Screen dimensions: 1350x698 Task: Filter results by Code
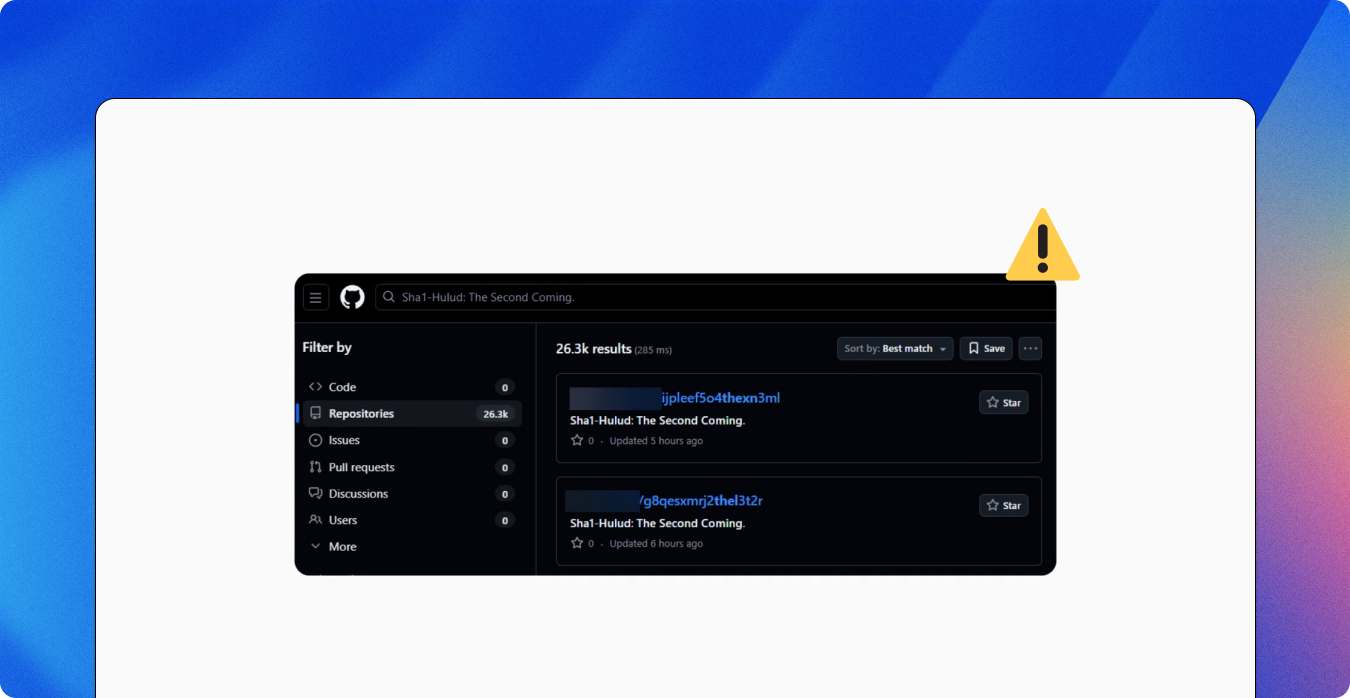pyautogui.click(x=342, y=387)
